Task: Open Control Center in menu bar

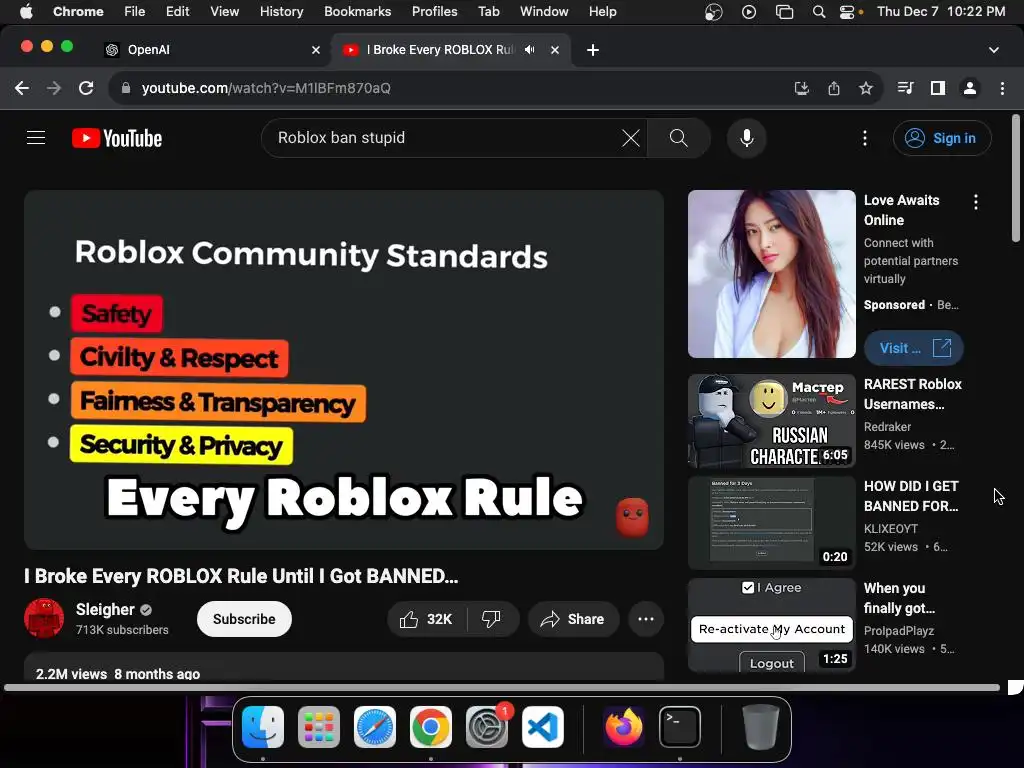Action: tap(846, 12)
